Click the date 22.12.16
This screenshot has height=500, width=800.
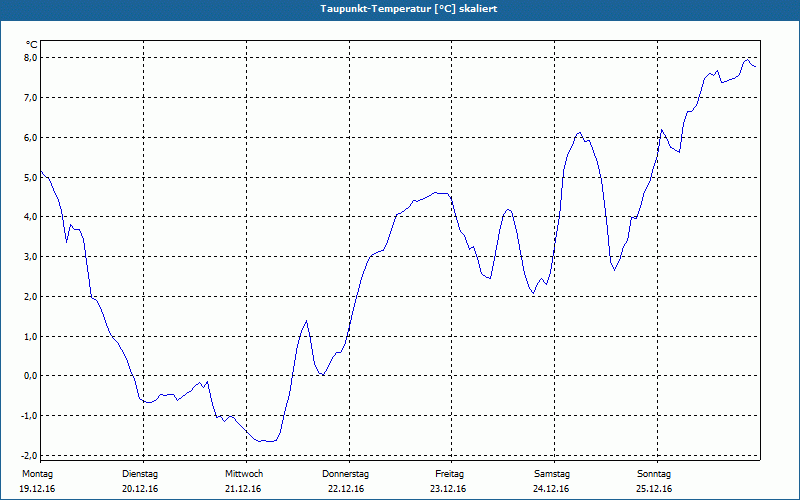[346, 489]
